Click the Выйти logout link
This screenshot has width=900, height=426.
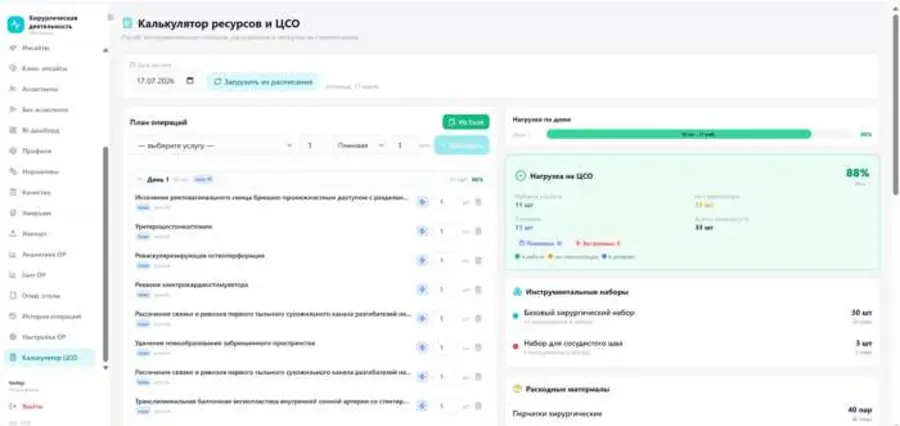[x=26, y=406]
